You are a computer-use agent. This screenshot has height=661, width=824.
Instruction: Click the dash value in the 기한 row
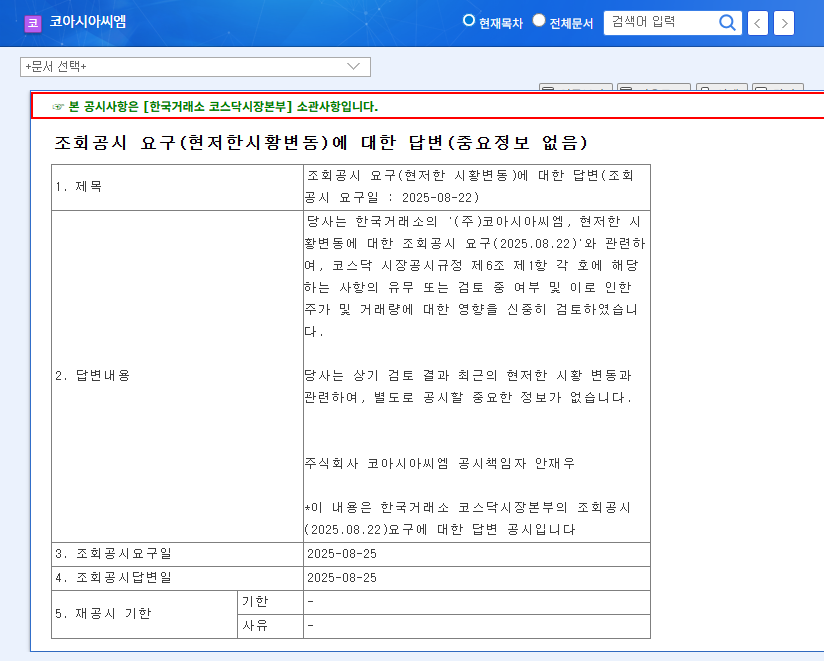311,601
